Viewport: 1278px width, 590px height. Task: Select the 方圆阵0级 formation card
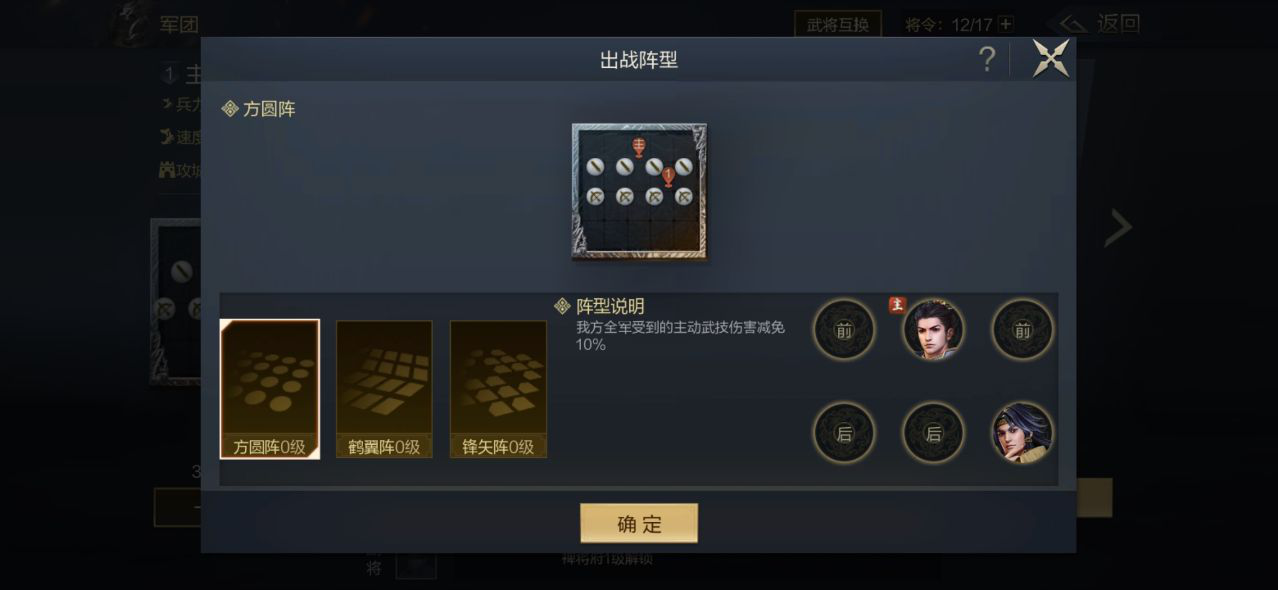(x=270, y=389)
